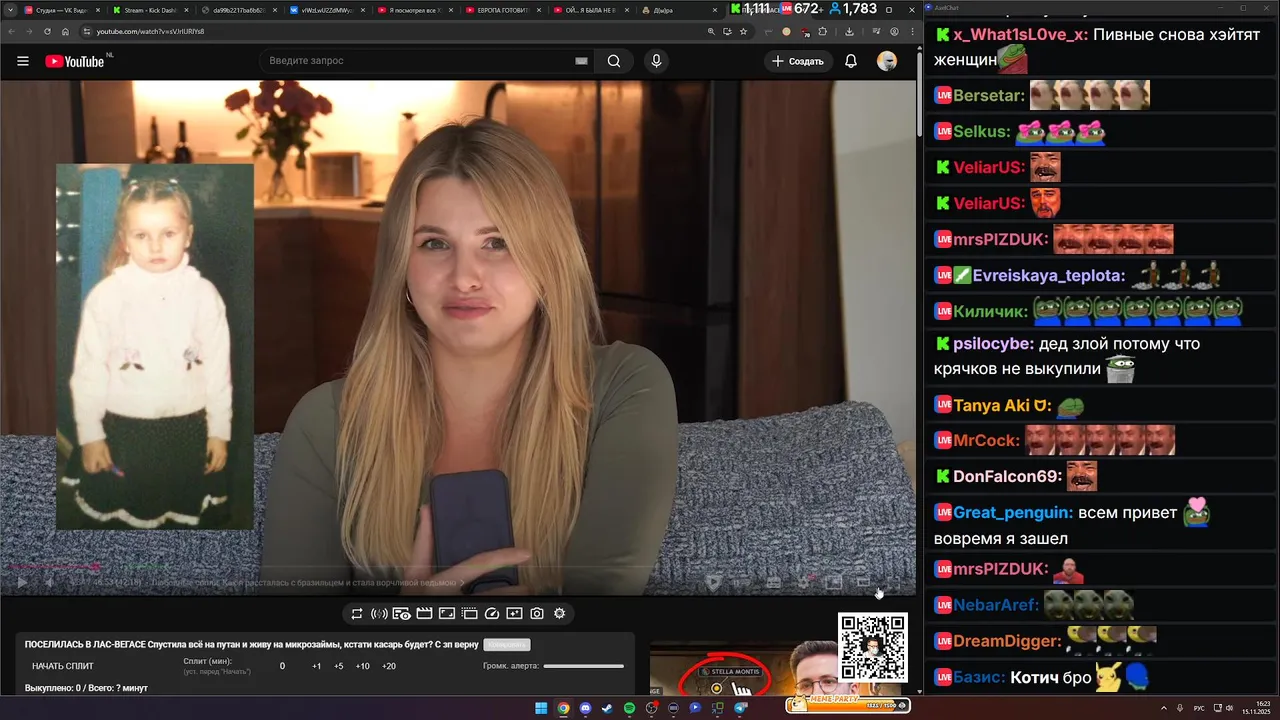
Task: Click the 'Создать' create button
Action: pos(798,61)
